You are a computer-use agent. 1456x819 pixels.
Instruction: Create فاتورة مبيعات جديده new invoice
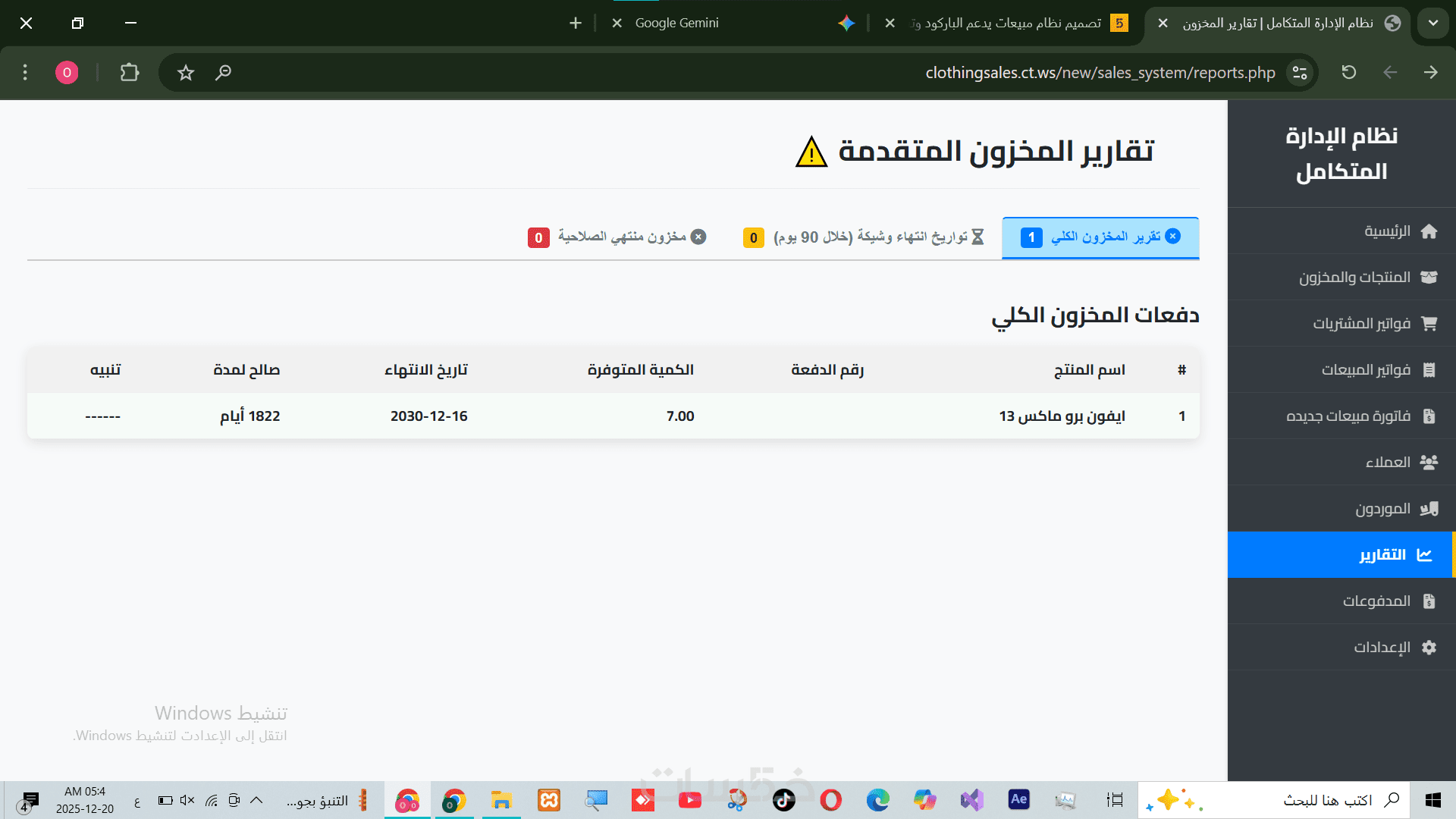[1348, 416]
